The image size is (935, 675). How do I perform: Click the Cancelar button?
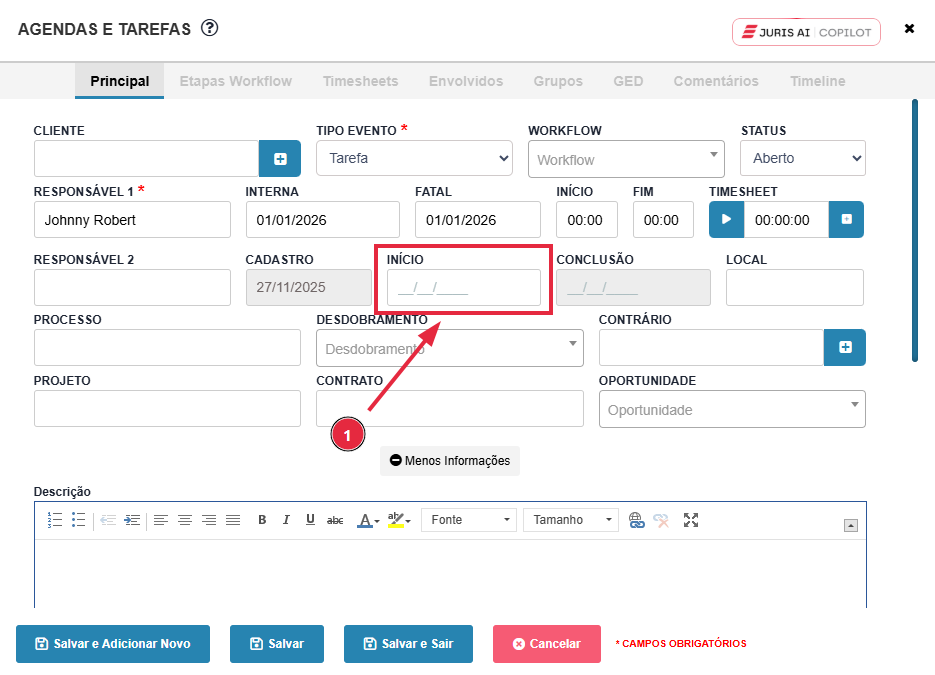[546, 644]
